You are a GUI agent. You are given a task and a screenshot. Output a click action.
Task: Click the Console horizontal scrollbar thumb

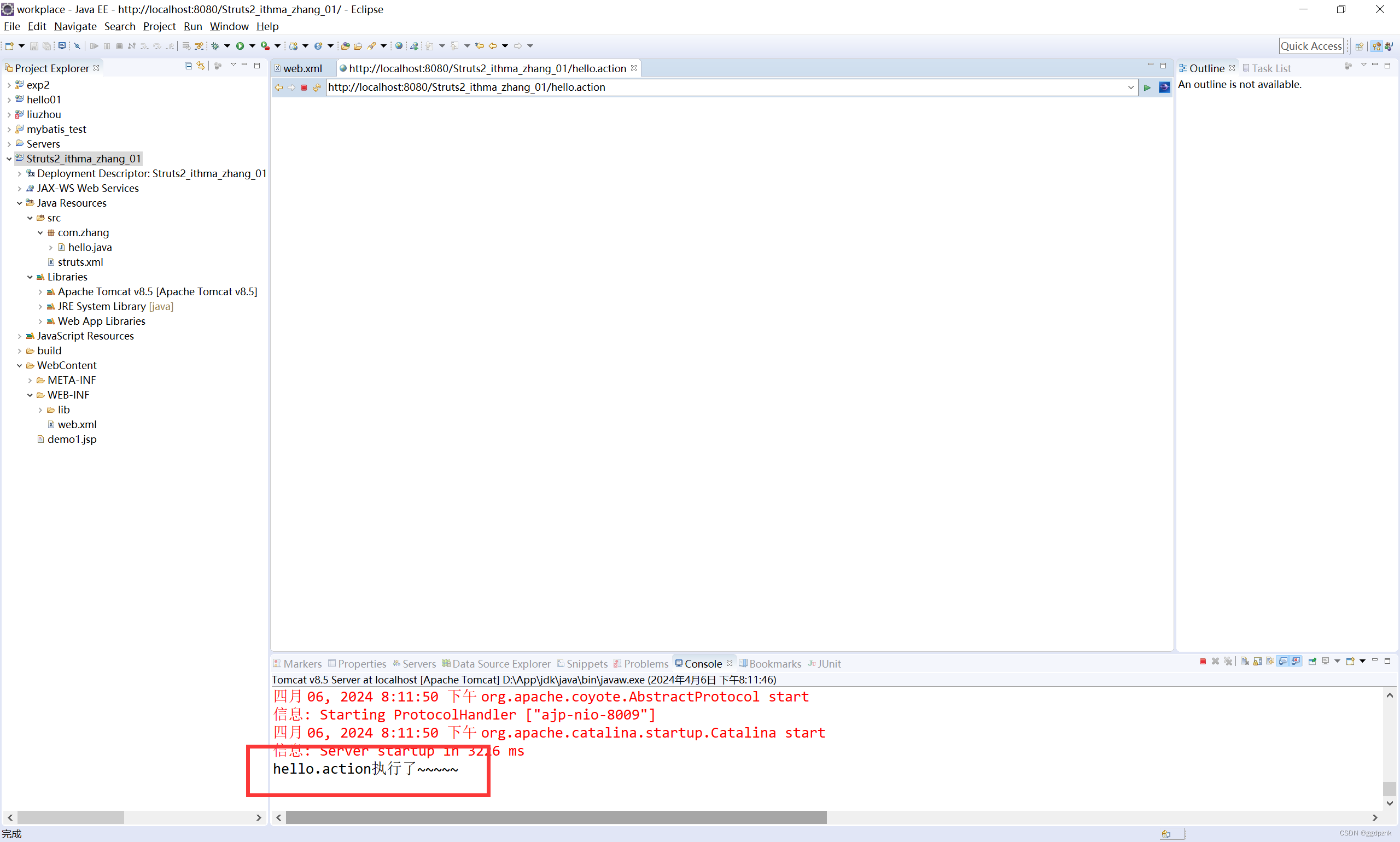point(556,817)
